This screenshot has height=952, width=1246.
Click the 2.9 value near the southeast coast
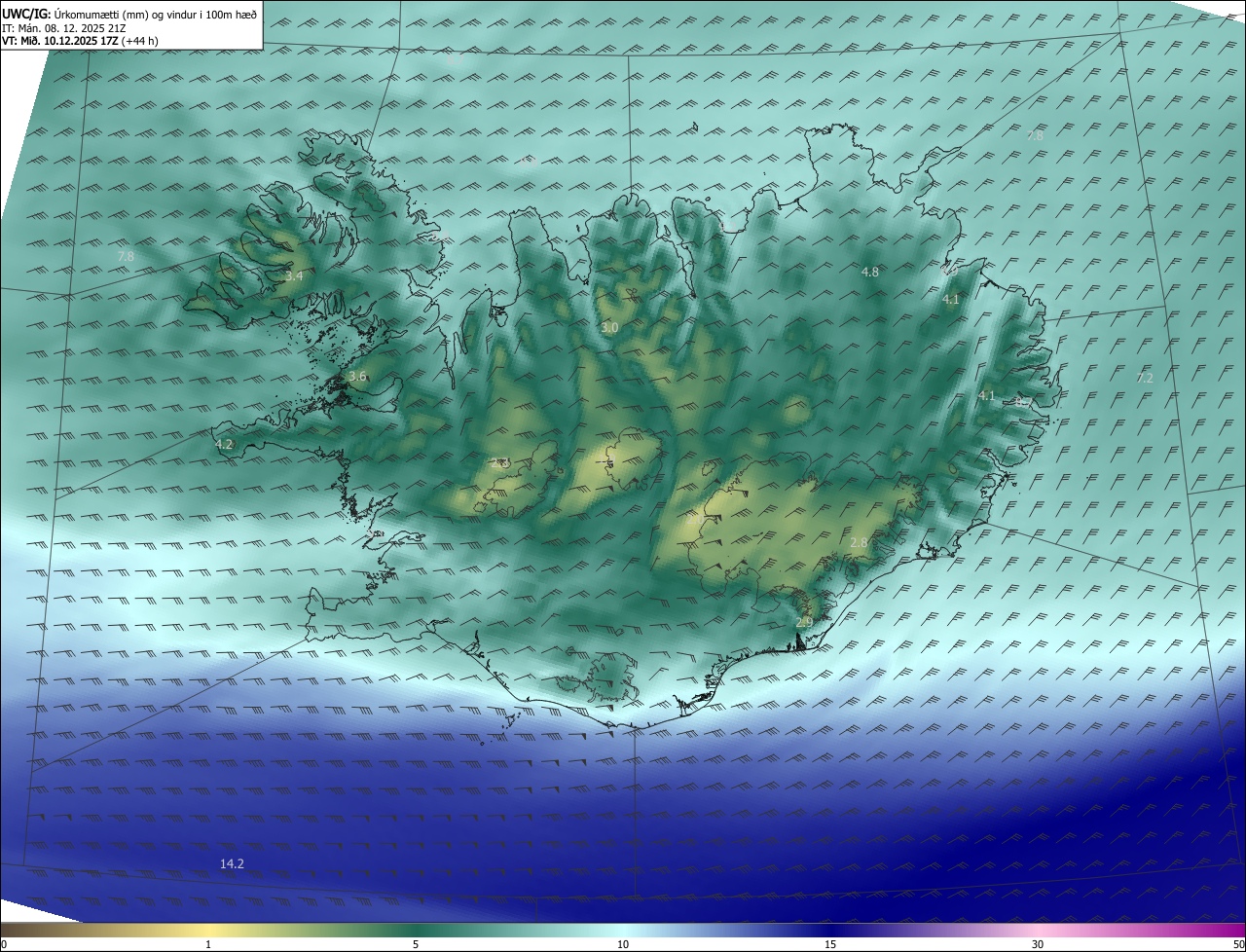coord(804,623)
